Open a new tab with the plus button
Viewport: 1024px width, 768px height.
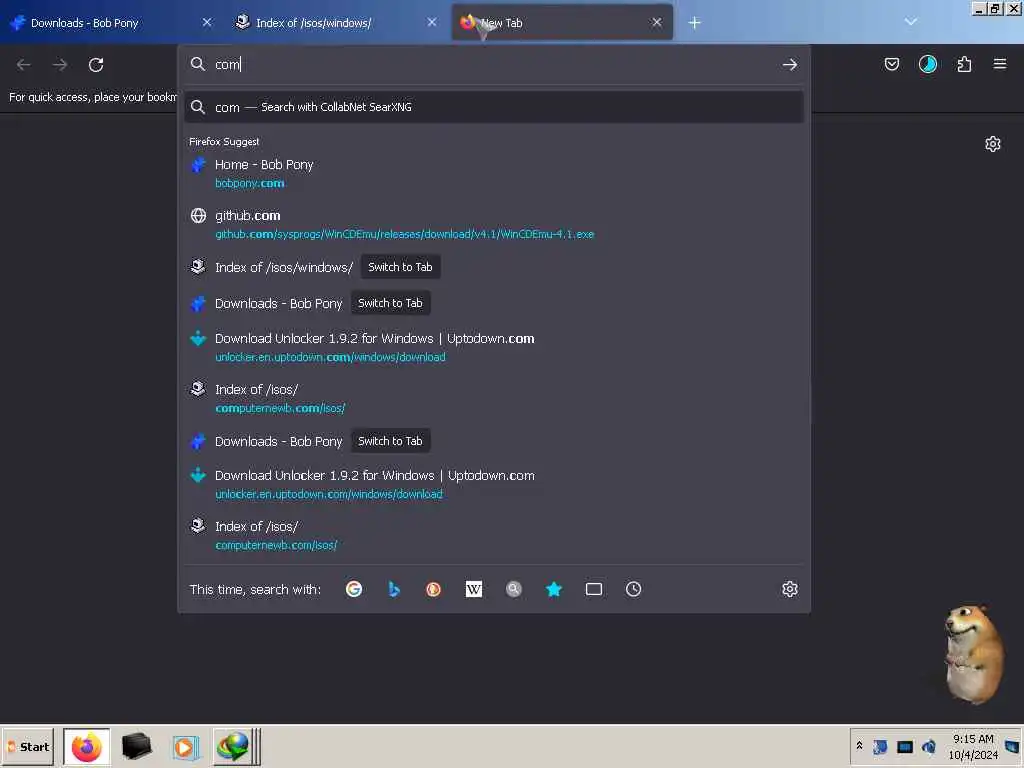(x=694, y=23)
